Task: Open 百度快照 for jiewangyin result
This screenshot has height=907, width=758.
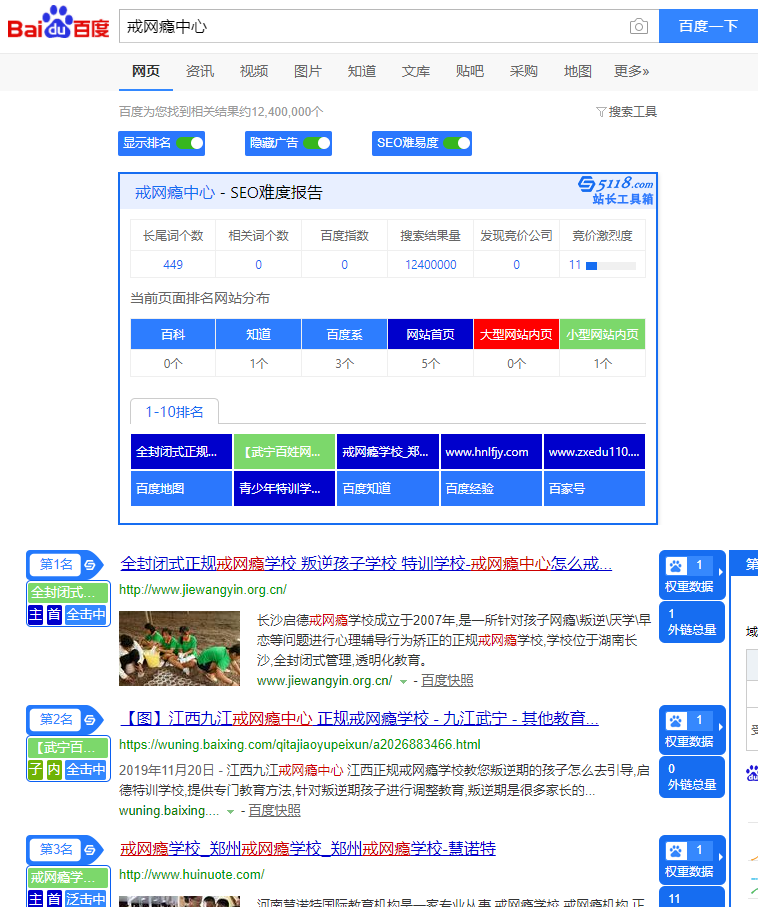Action: [447, 680]
